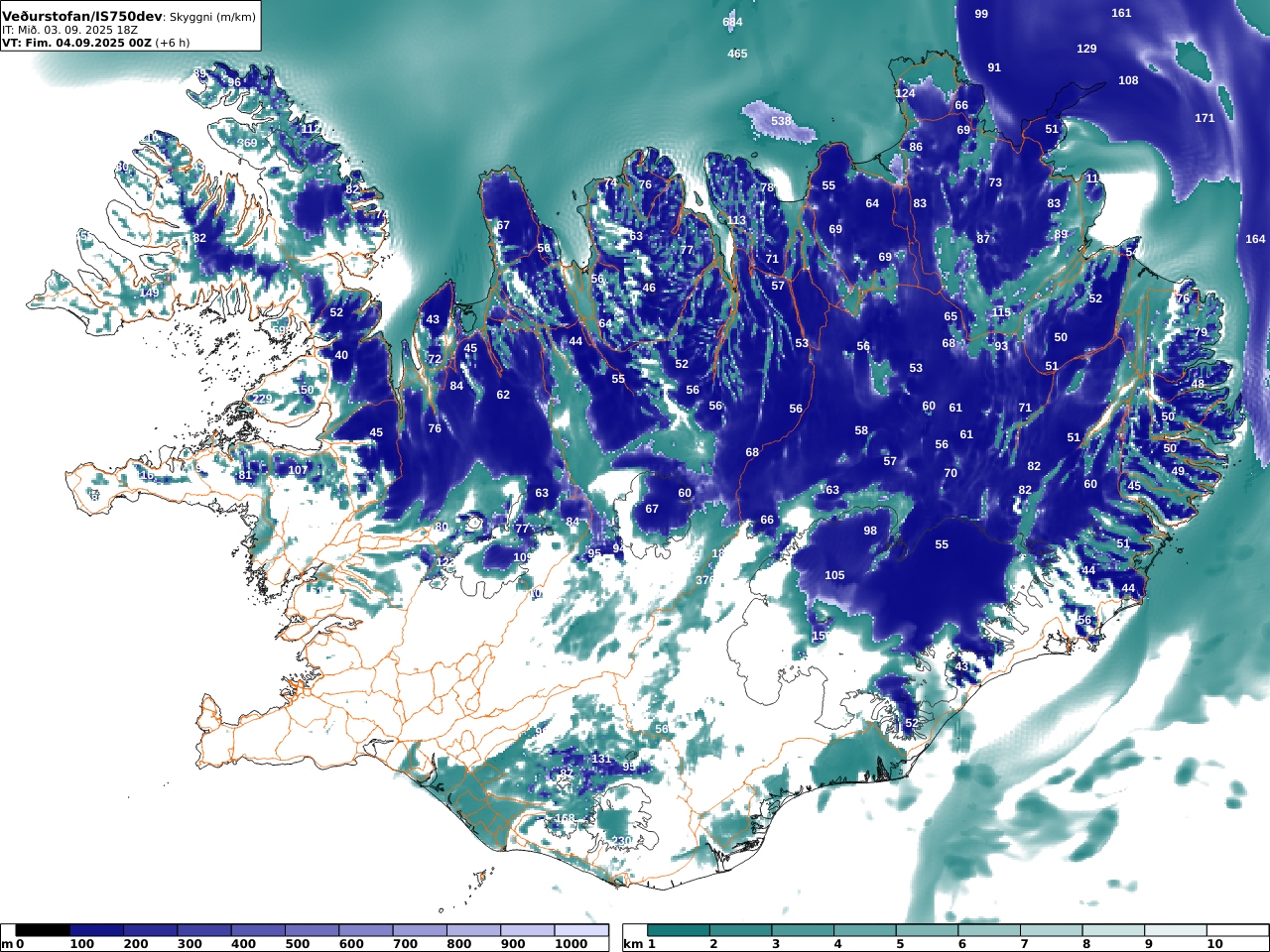Click the 113 visibility value in the north
1270x952 pixels.
click(736, 221)
